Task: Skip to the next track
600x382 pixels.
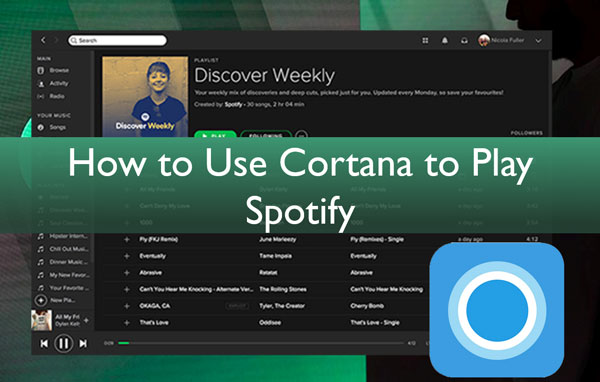Action: tap(83, 344)
